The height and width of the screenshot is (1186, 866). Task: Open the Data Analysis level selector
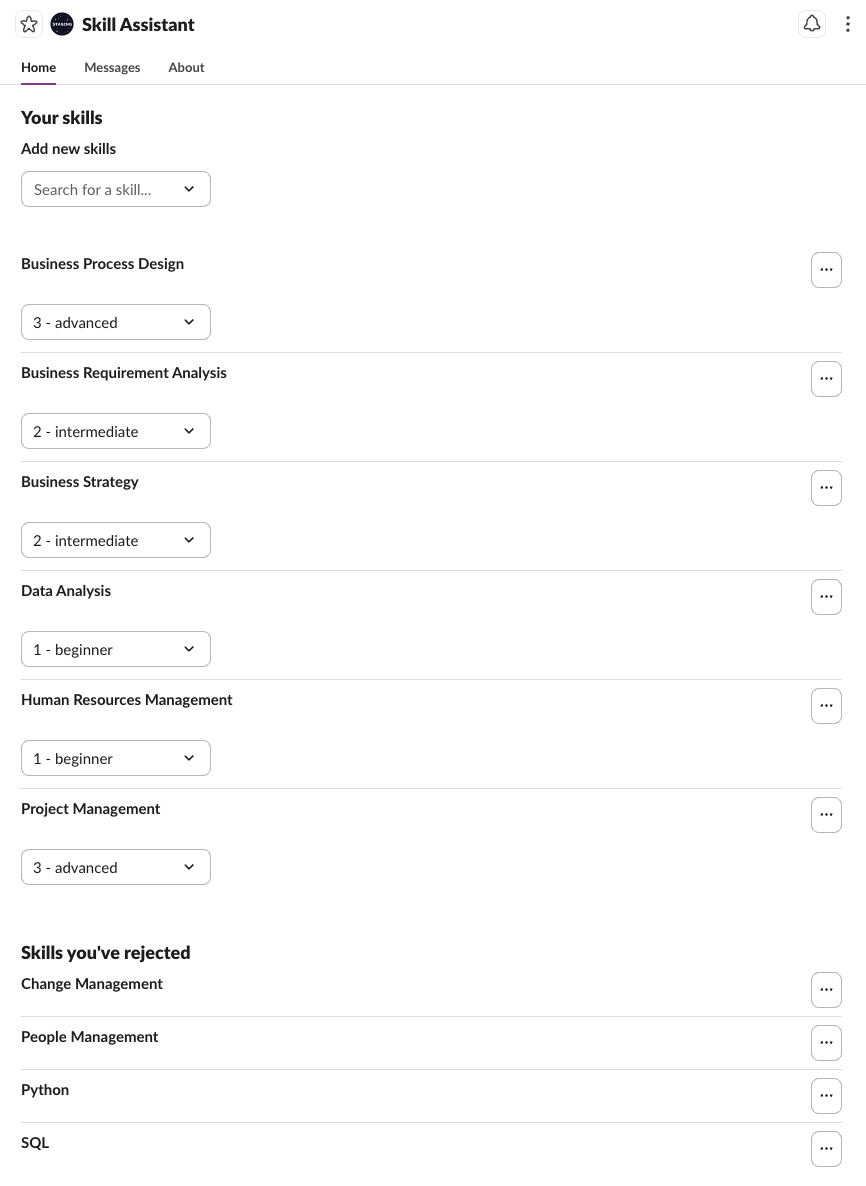tap(116, 649)
